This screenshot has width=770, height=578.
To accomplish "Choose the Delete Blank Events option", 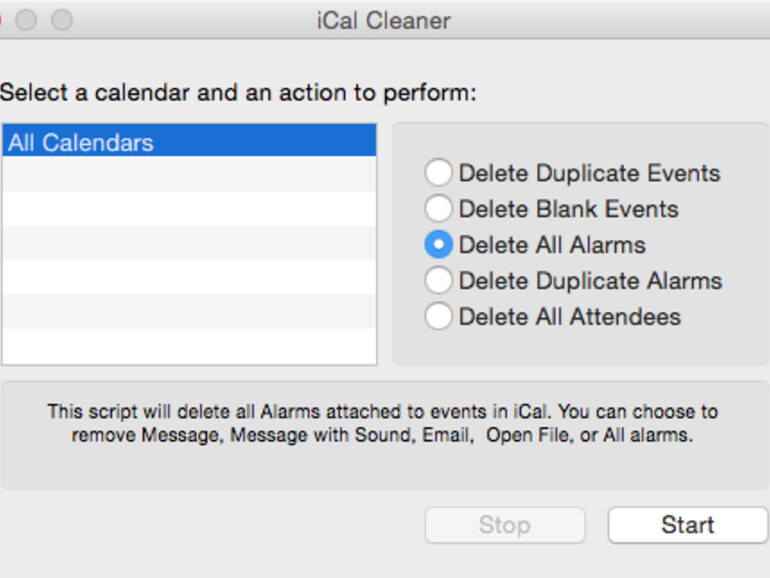I will [439, 209].
